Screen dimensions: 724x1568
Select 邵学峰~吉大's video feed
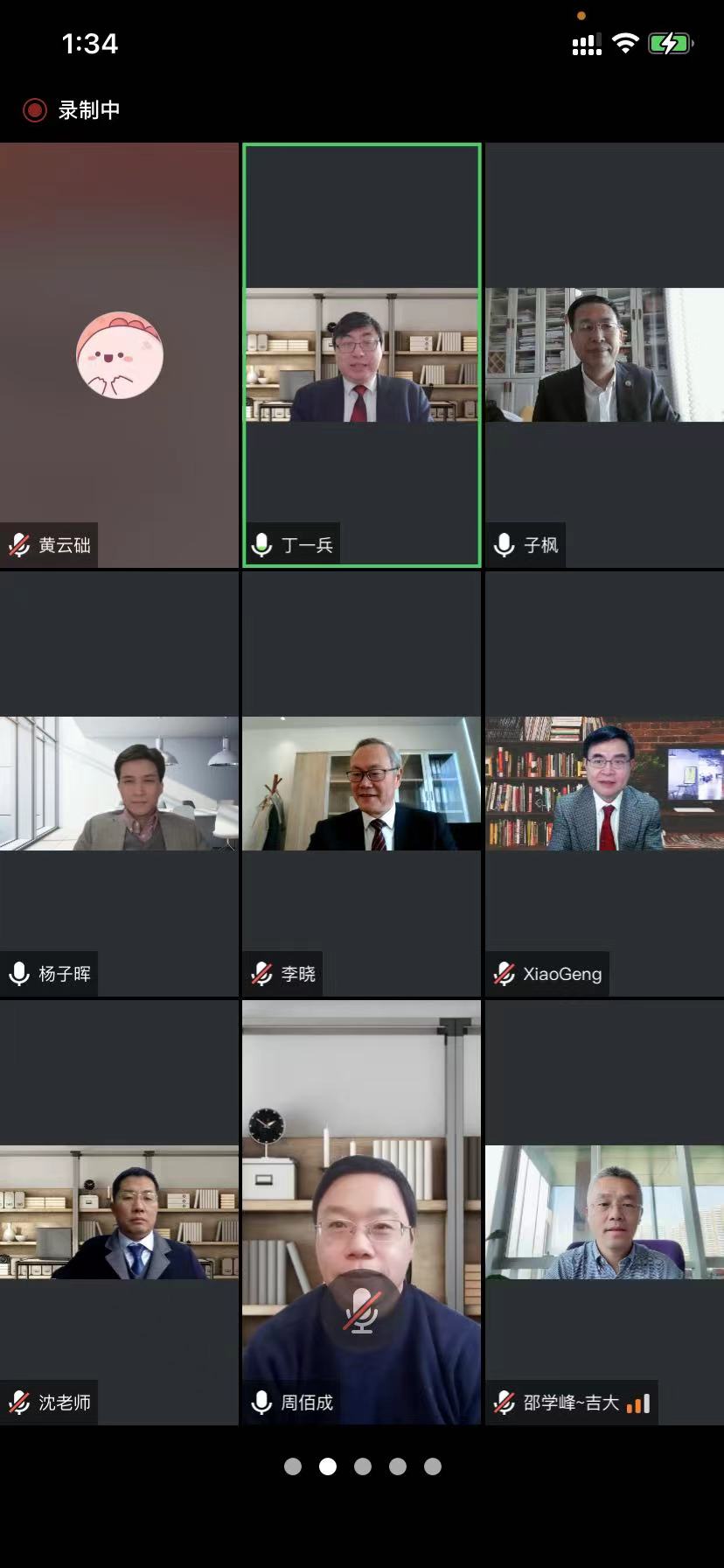pos(605,1213)
